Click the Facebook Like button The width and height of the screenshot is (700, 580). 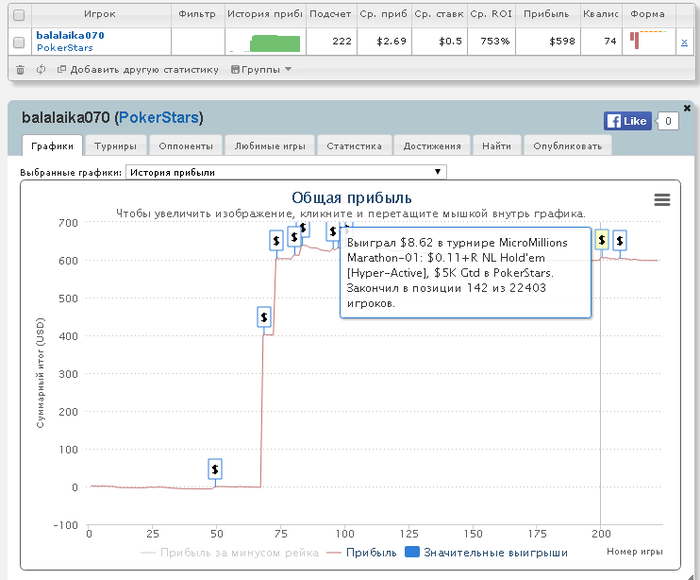[628, 121]
